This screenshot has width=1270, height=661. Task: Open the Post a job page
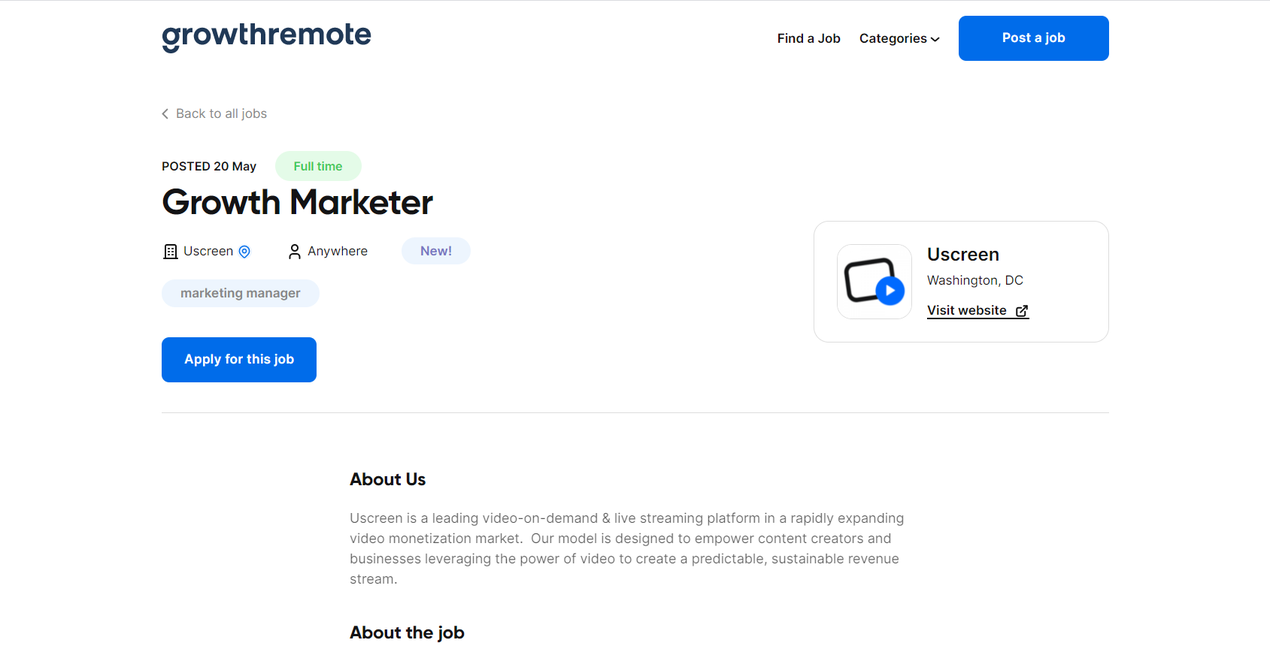tap(1033, 38)
